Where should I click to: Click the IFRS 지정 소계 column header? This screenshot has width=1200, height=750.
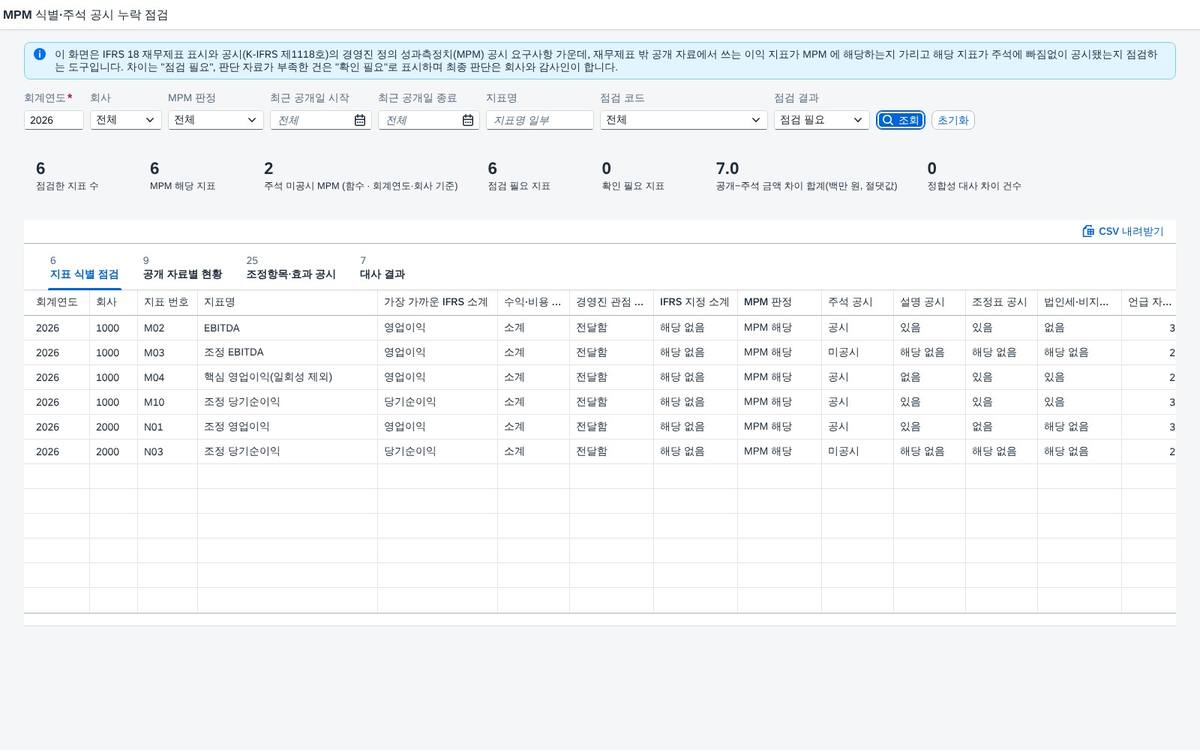click(695, 302)
